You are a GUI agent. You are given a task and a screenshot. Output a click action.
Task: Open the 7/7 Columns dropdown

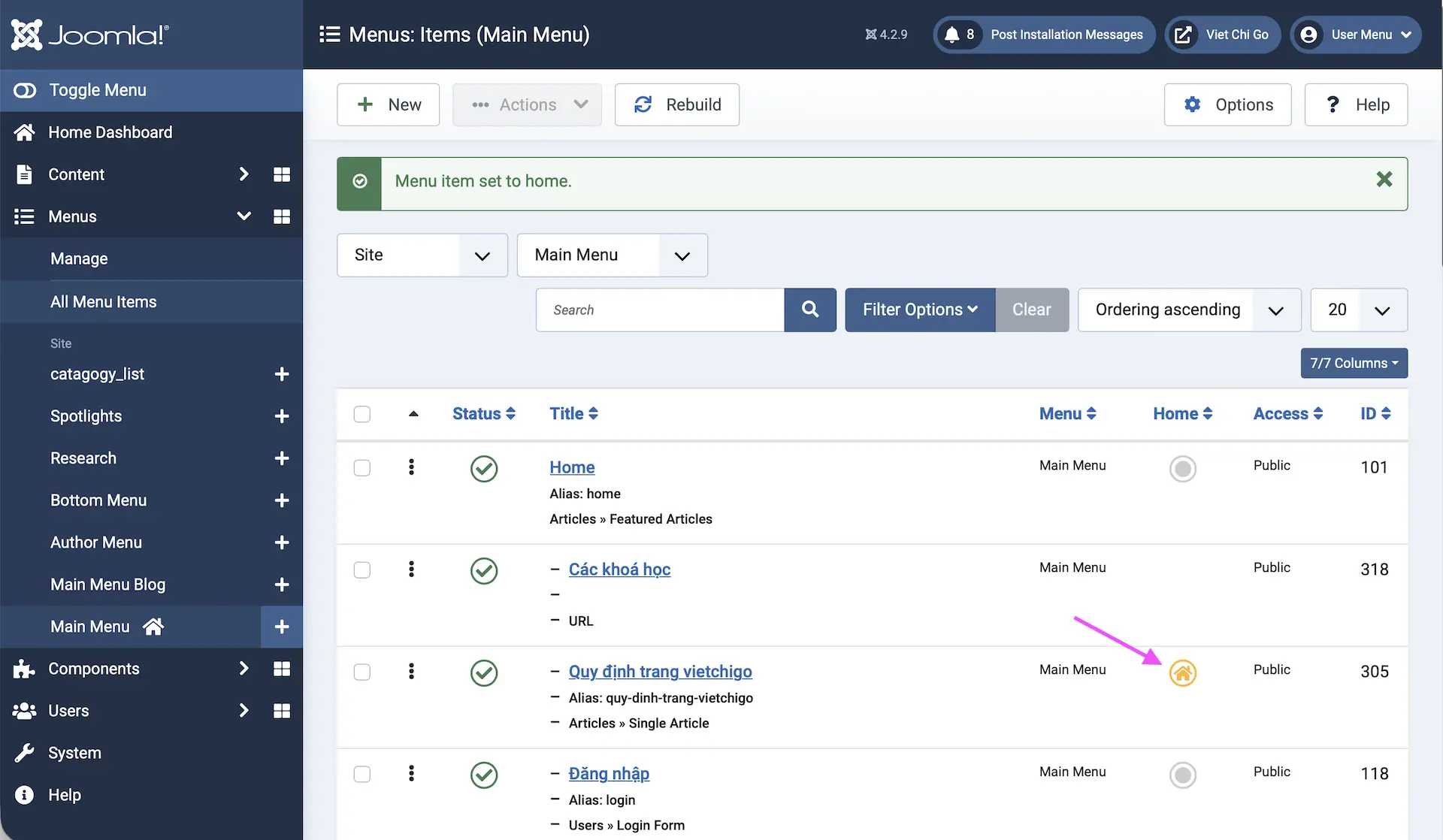click(1354, 363)
